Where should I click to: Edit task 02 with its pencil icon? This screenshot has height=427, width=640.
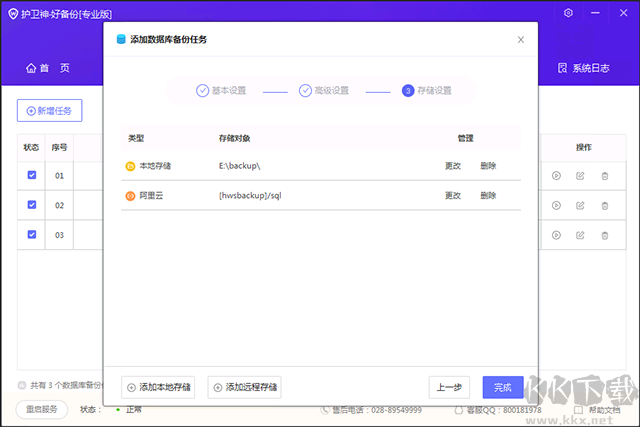tap(580, 205)
